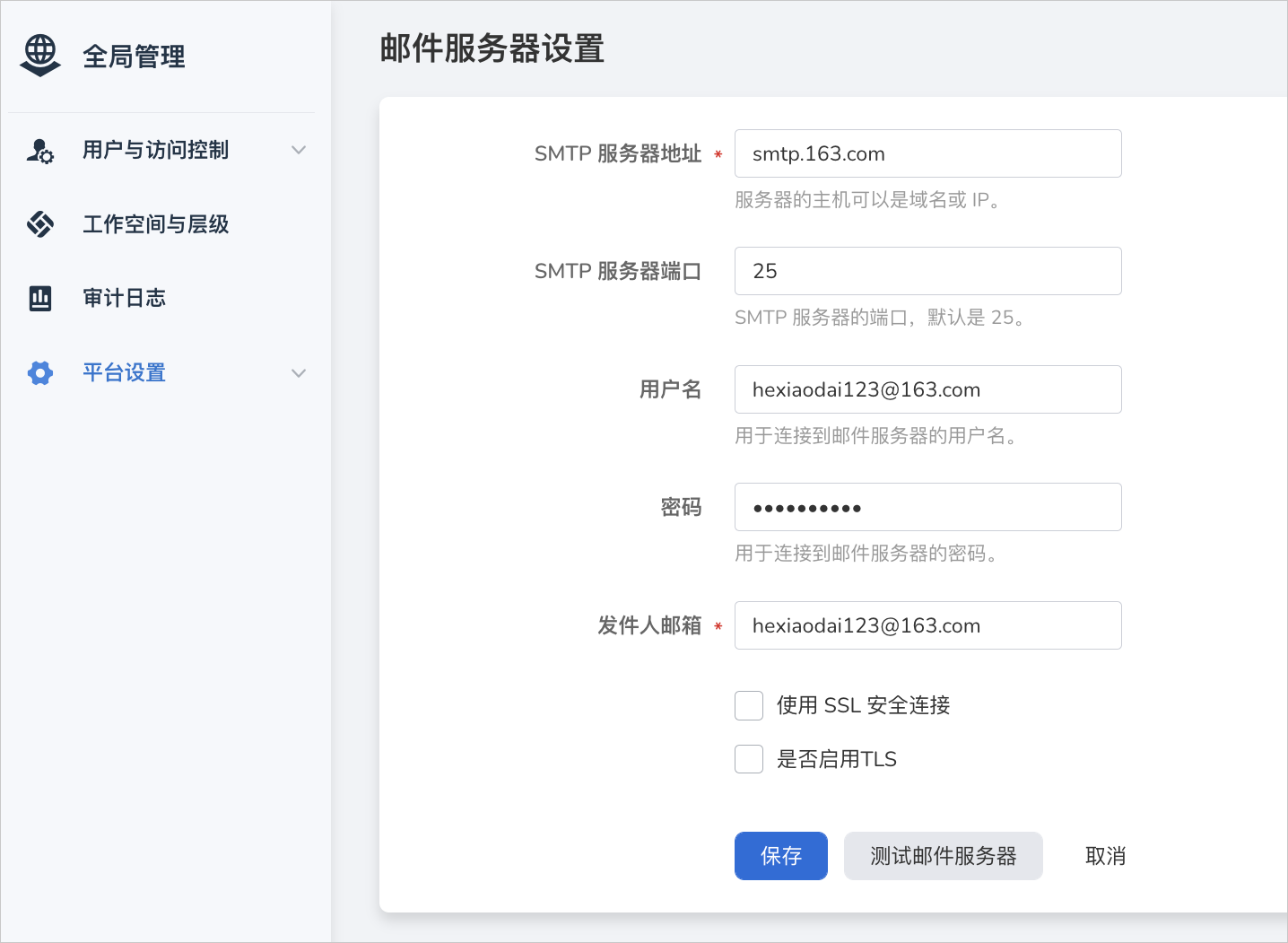The width and height of the screenshot is (1288, 943).
Task: Click 测试邮件服务器 button
Action: (944, 856)
